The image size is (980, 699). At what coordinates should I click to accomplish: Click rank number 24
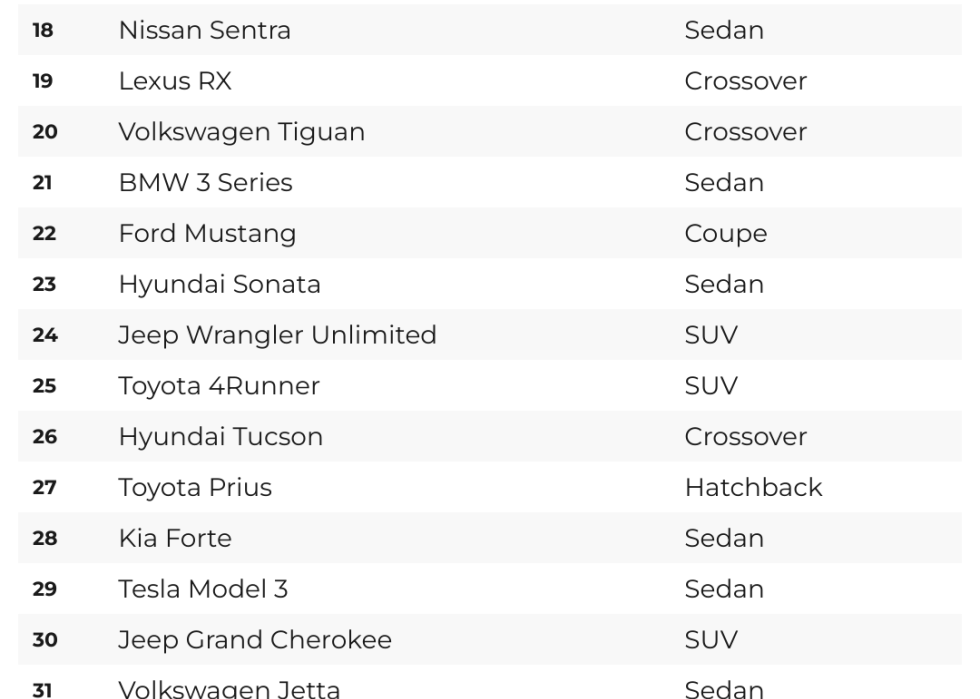[45, 335]
